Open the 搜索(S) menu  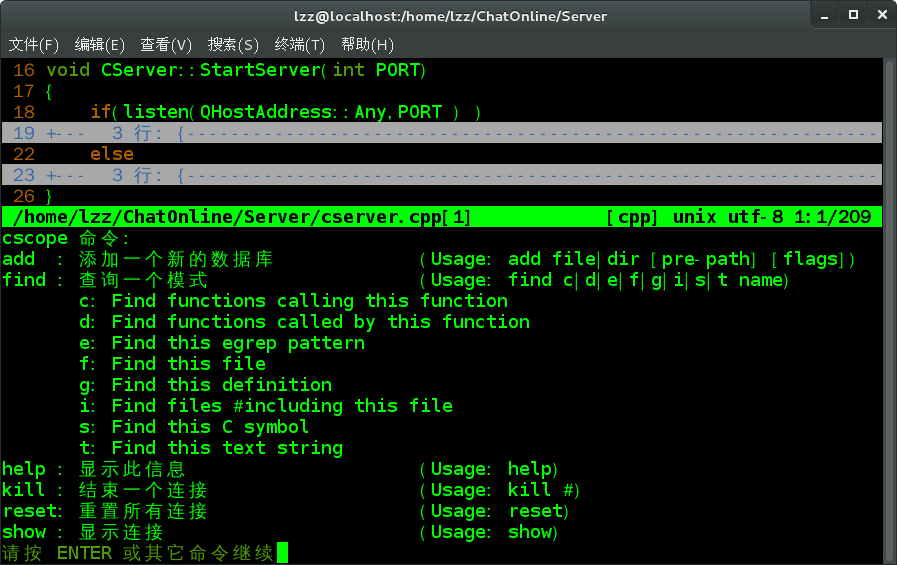pos(233,45)
